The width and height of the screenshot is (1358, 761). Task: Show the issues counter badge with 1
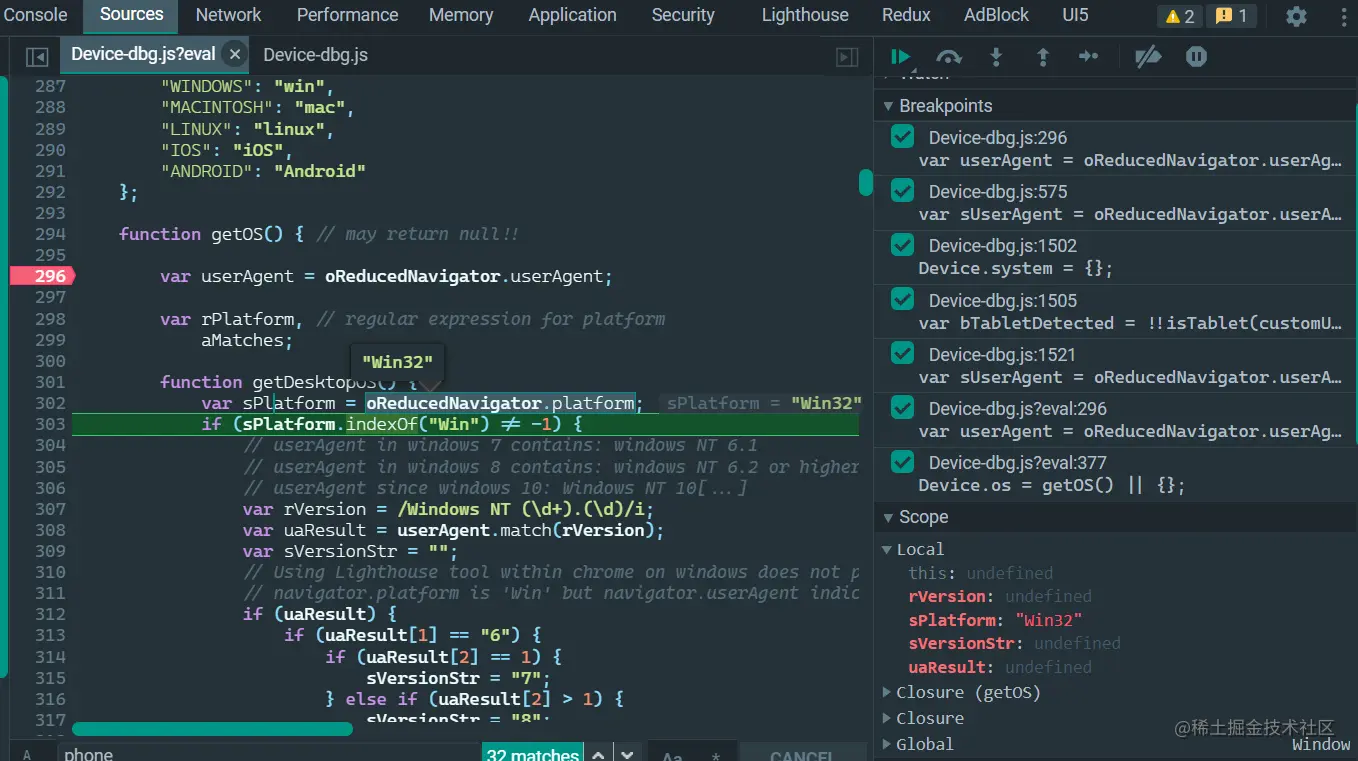[x=1231, y=16]
